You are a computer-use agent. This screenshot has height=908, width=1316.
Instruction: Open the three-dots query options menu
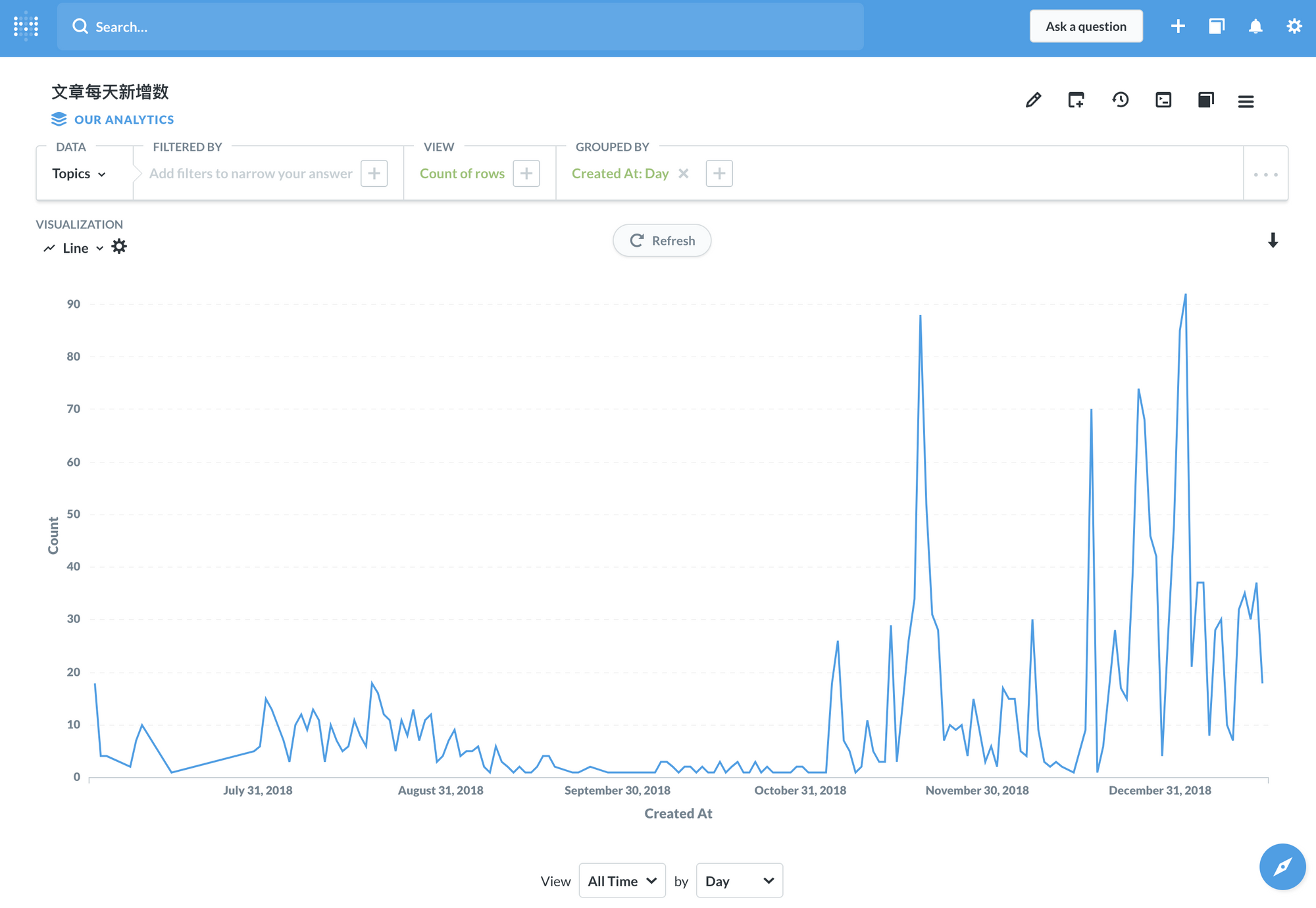(1265, 174)
